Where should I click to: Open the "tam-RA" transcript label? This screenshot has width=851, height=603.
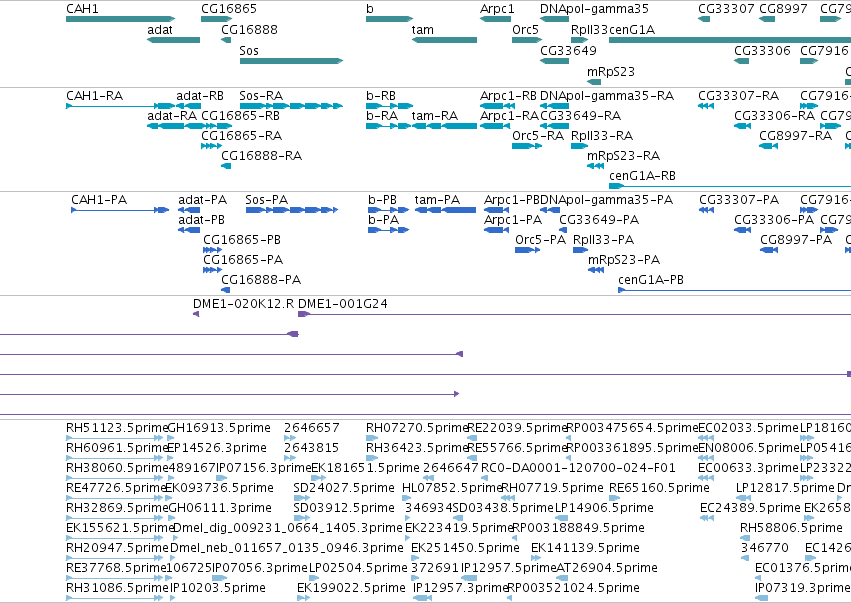(x=435, y=116)
